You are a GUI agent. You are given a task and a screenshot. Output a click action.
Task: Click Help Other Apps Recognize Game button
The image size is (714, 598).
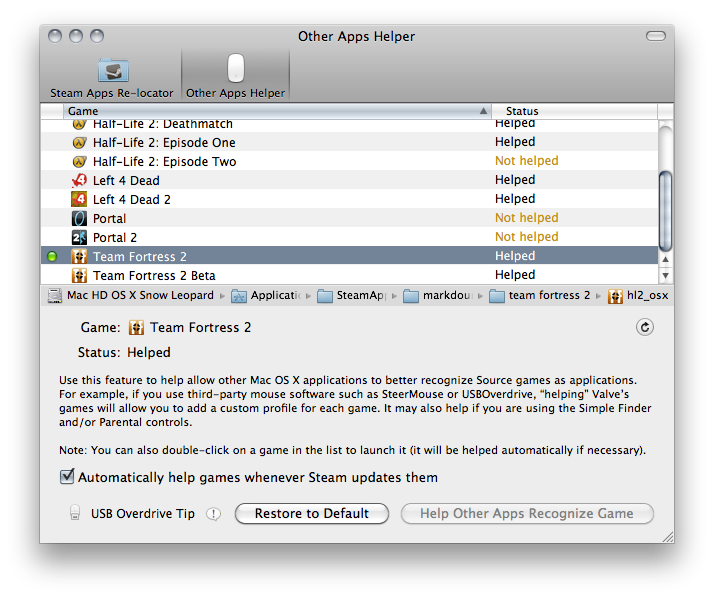pyautogui.click(x=527, y=514)
